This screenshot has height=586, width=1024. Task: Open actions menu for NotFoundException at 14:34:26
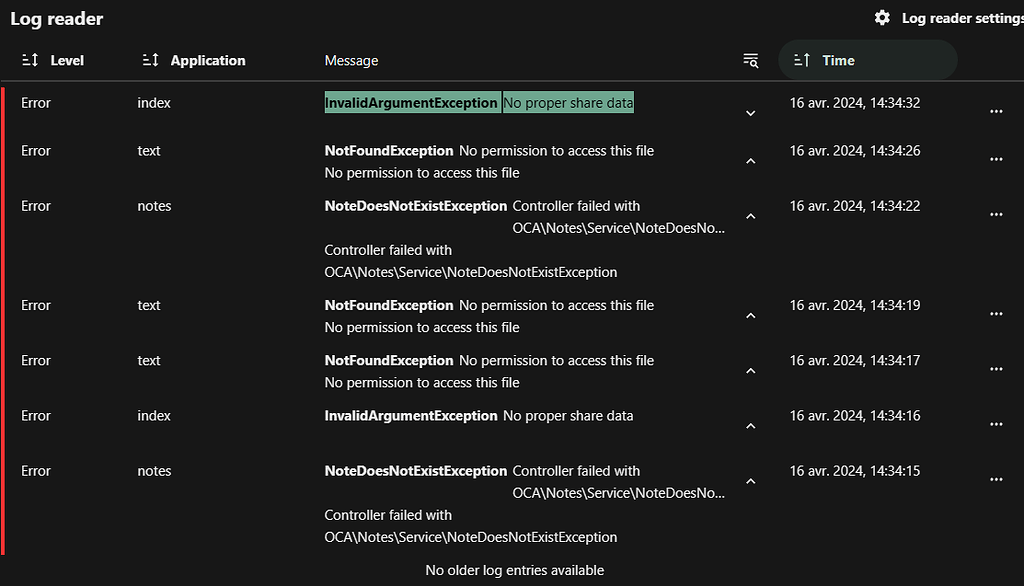coord(996,158)
